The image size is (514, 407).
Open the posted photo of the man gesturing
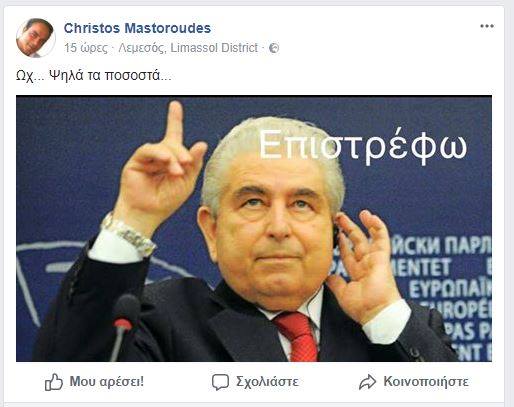pyautogui.click(x=254, y=229)
